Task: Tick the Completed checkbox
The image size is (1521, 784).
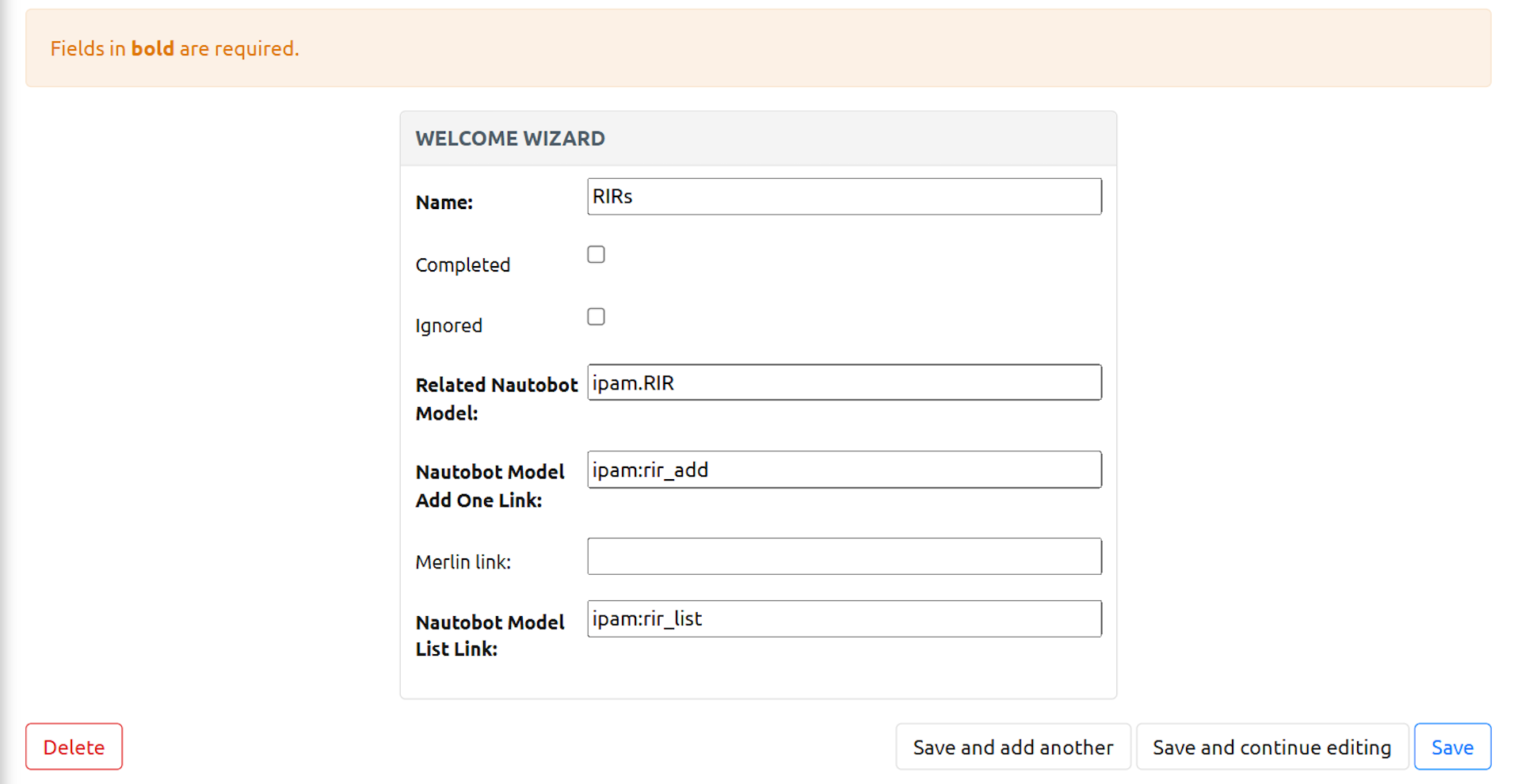Action: (x=596, y=254)
